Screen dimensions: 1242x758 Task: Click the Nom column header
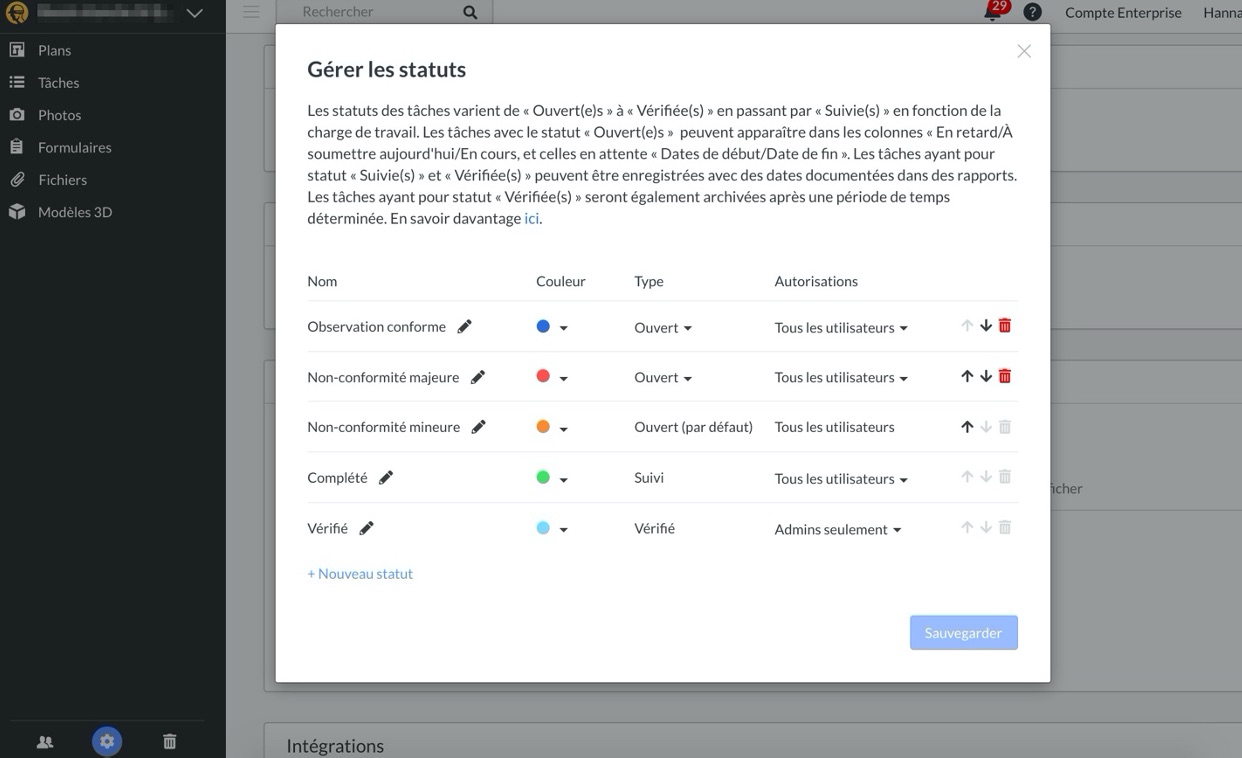(x=322, y=281)
